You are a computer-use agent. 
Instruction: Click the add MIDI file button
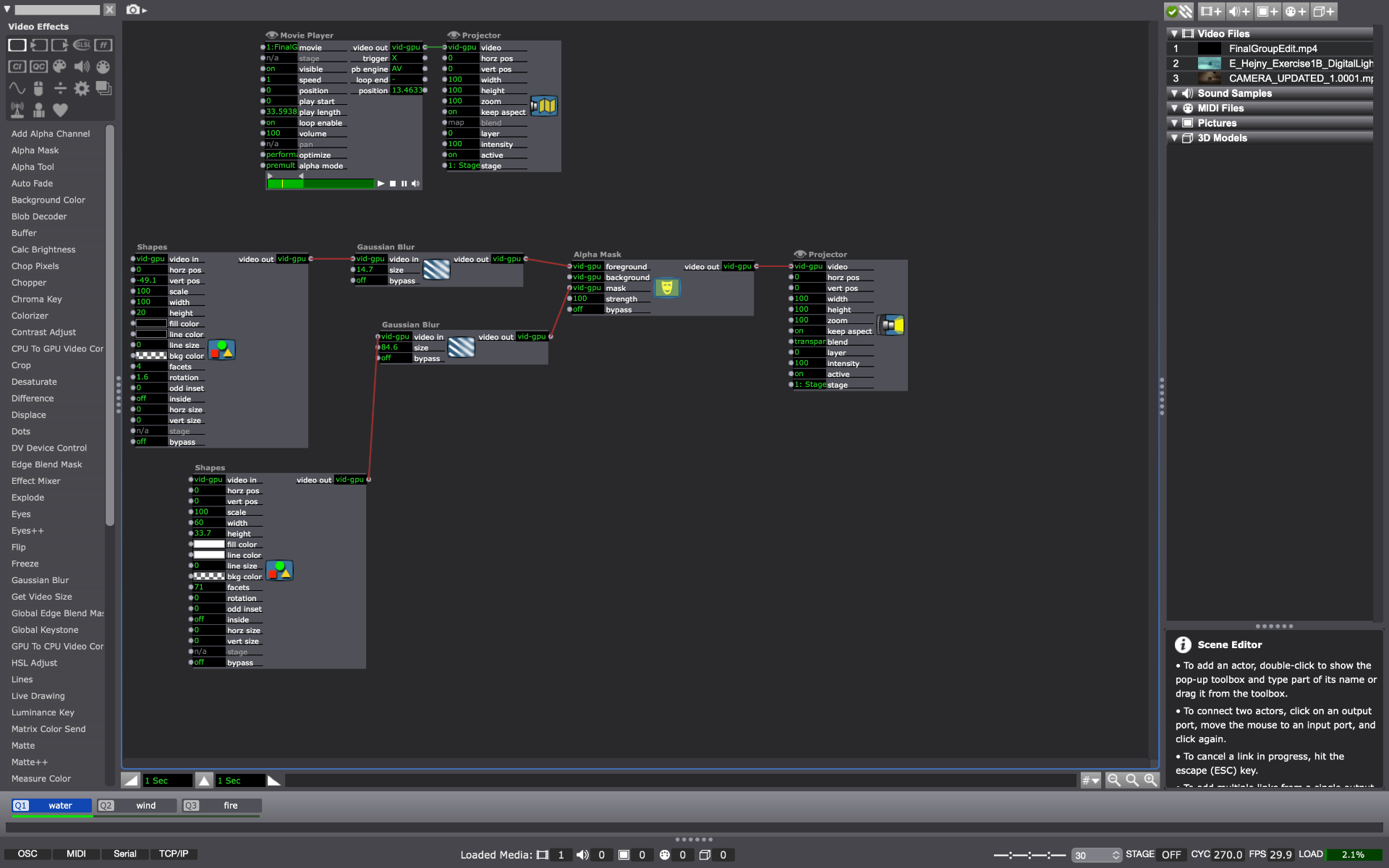click(1296, 12)
